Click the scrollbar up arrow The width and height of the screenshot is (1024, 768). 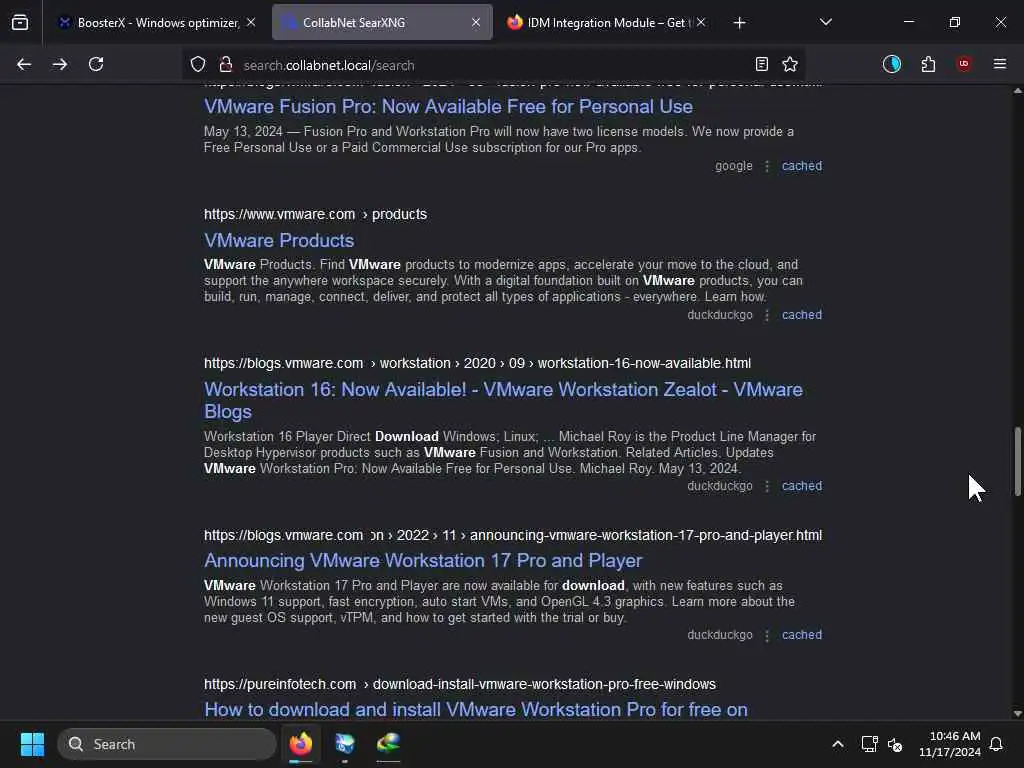[1017, 91]
